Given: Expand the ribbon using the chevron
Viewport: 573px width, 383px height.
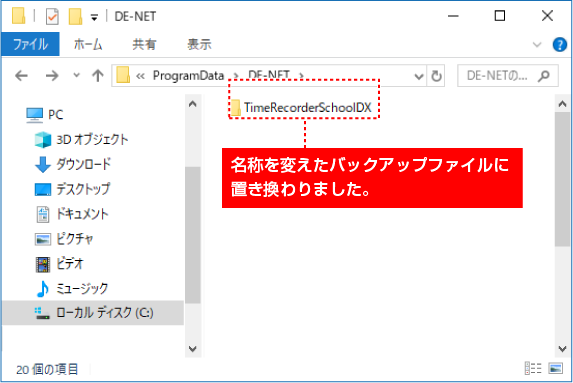Looking at the screenshot, I should (537, 45).
